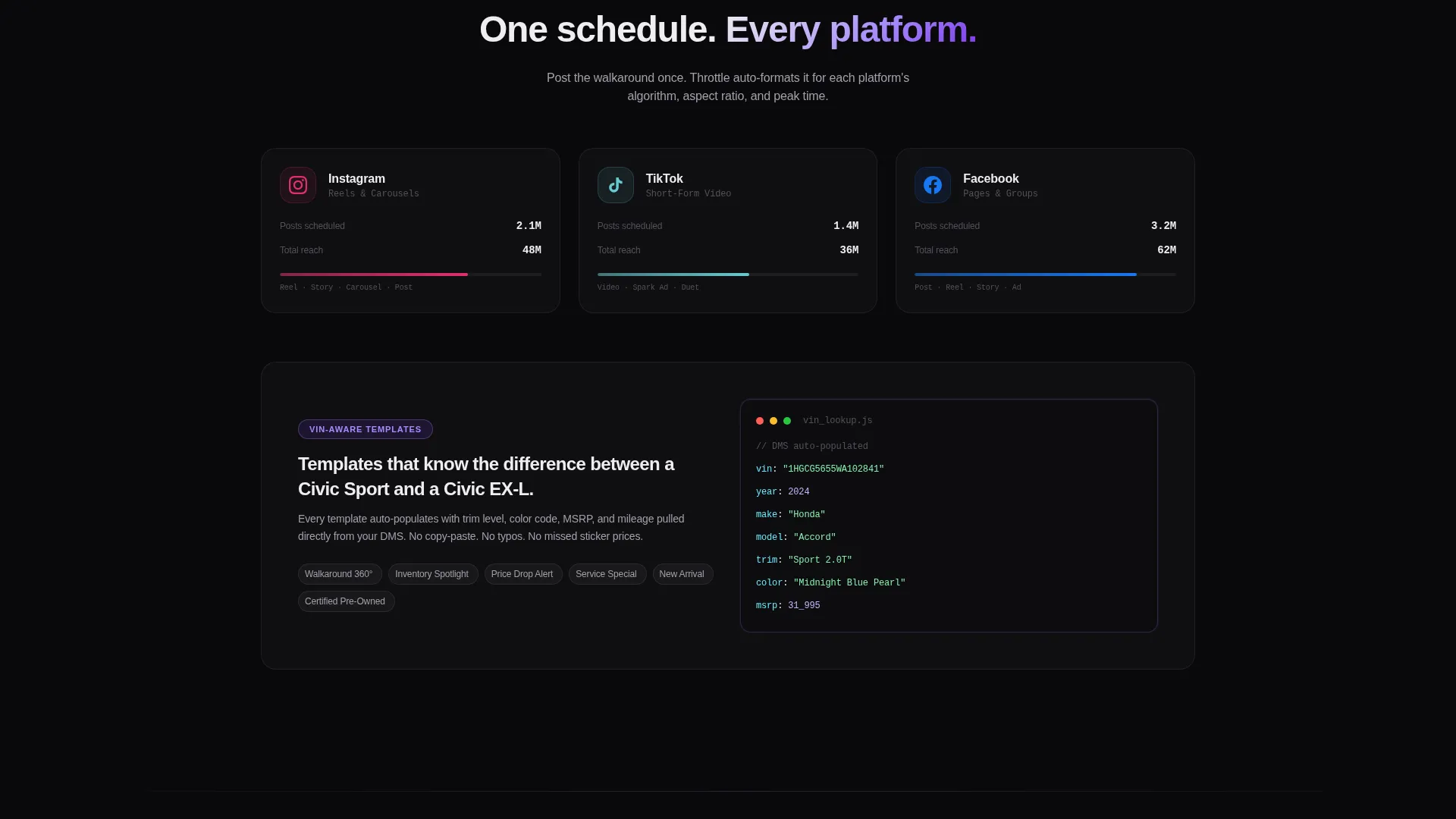1456x819 pixels.
Task: Click the Instagram logo icon
Action: click(x=298, y=185)
